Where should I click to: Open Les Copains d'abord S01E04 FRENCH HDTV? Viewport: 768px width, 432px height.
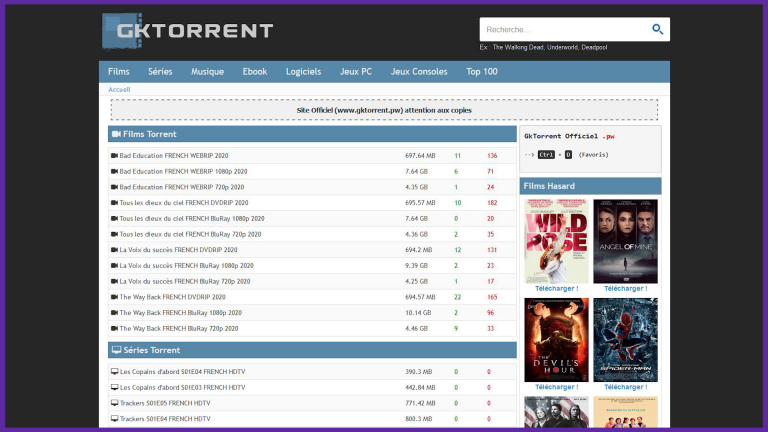pyautogui.click(x=183, y=372)
